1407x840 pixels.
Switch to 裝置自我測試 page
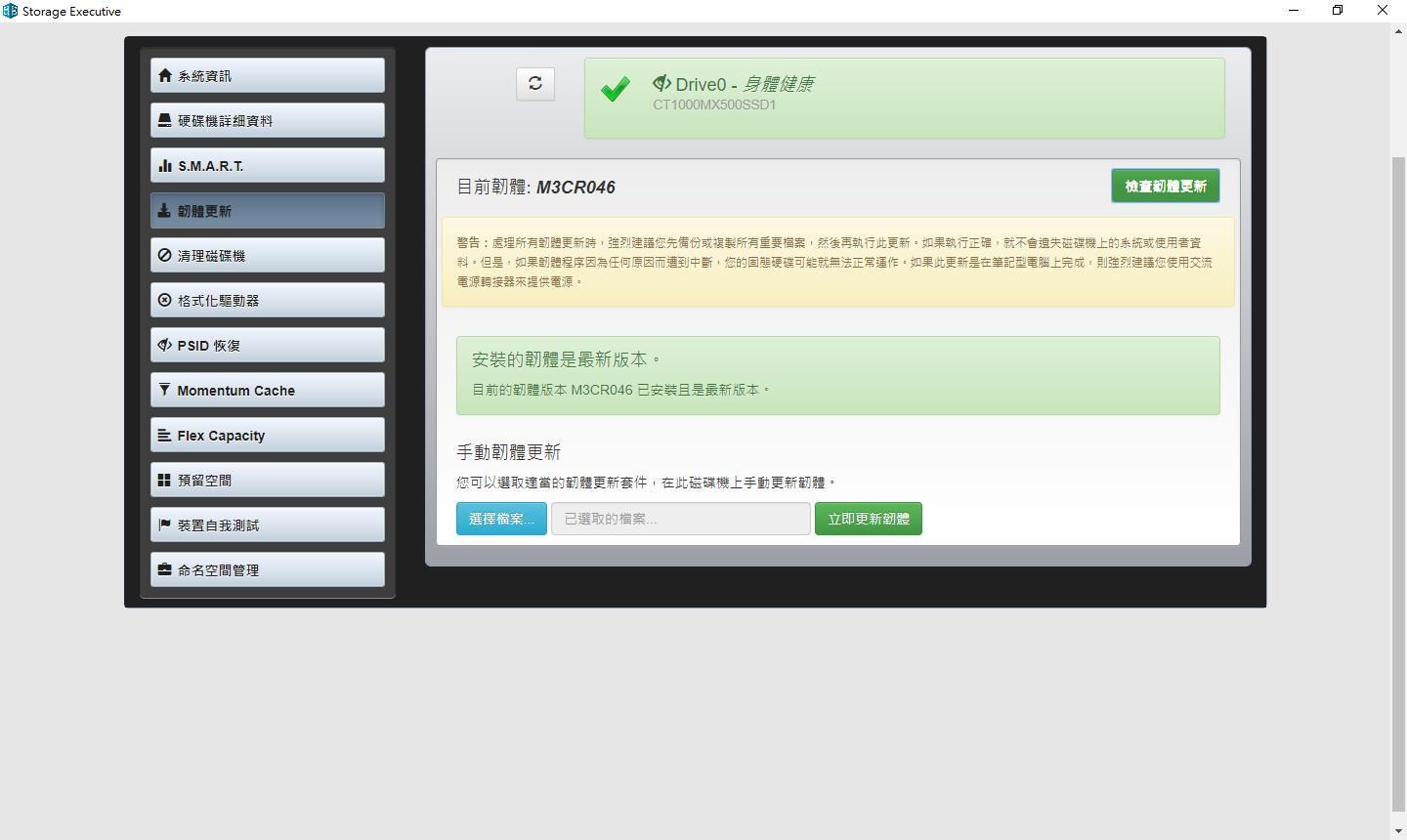pyautogui.click(x=267, y=525)
